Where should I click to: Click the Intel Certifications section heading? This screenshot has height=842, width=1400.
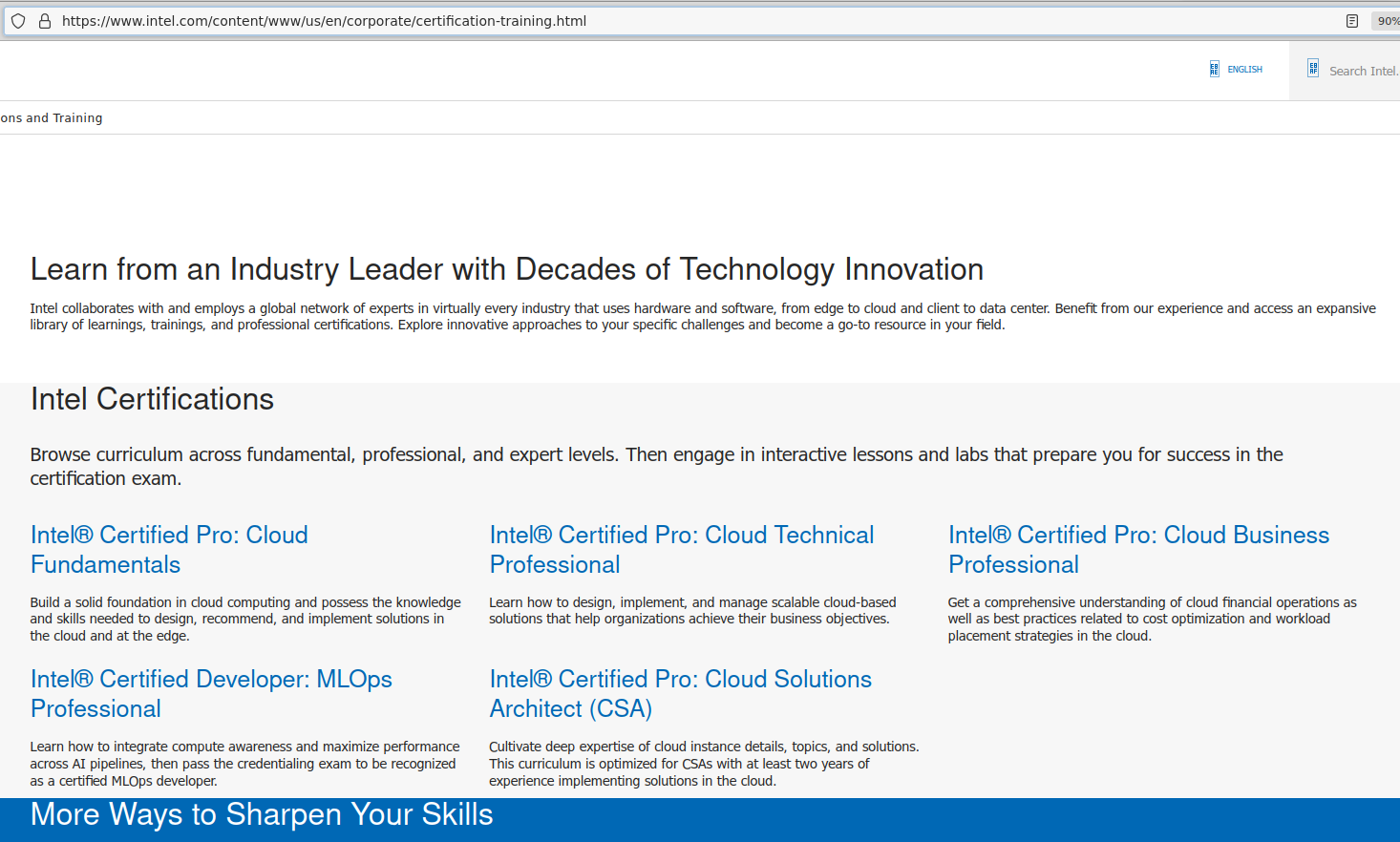(152, 399)
